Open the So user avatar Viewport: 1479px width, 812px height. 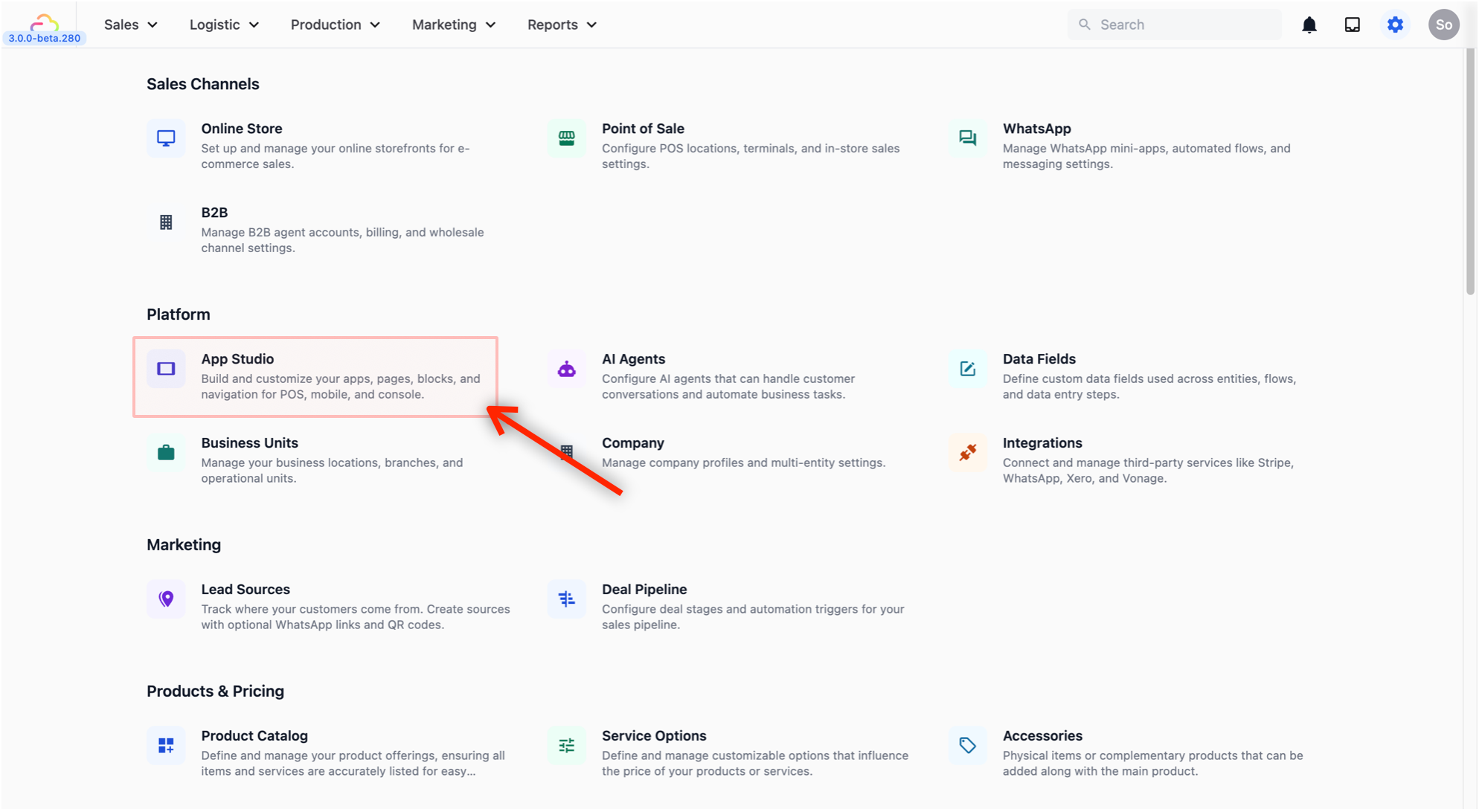pyautogui.click(x=1443, y=25)
